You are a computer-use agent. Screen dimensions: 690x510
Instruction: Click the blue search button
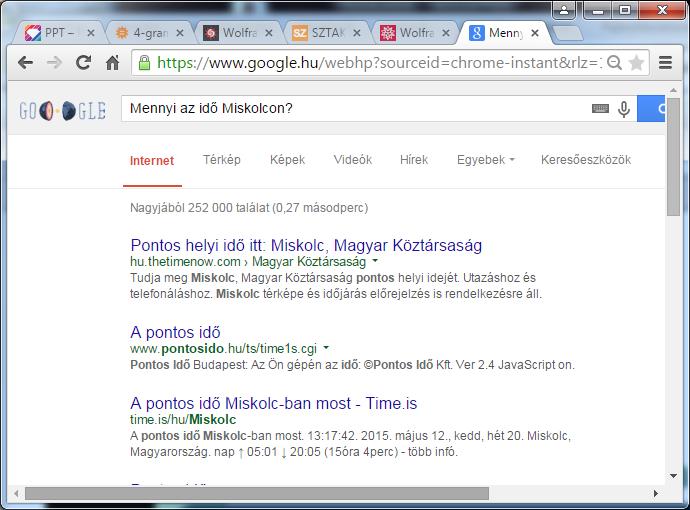[651, 108]
